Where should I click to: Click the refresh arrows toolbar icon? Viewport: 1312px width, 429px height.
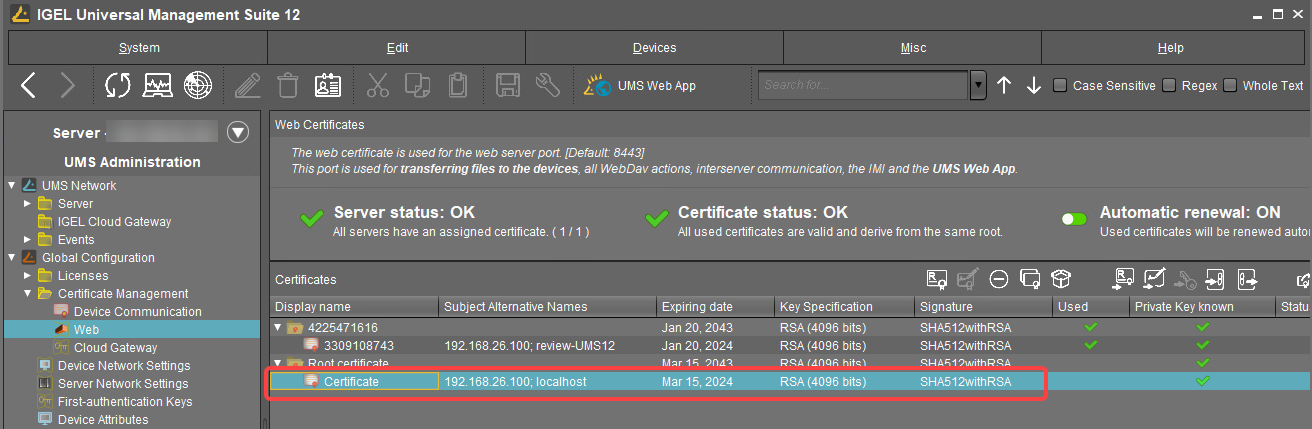[118, 86]
